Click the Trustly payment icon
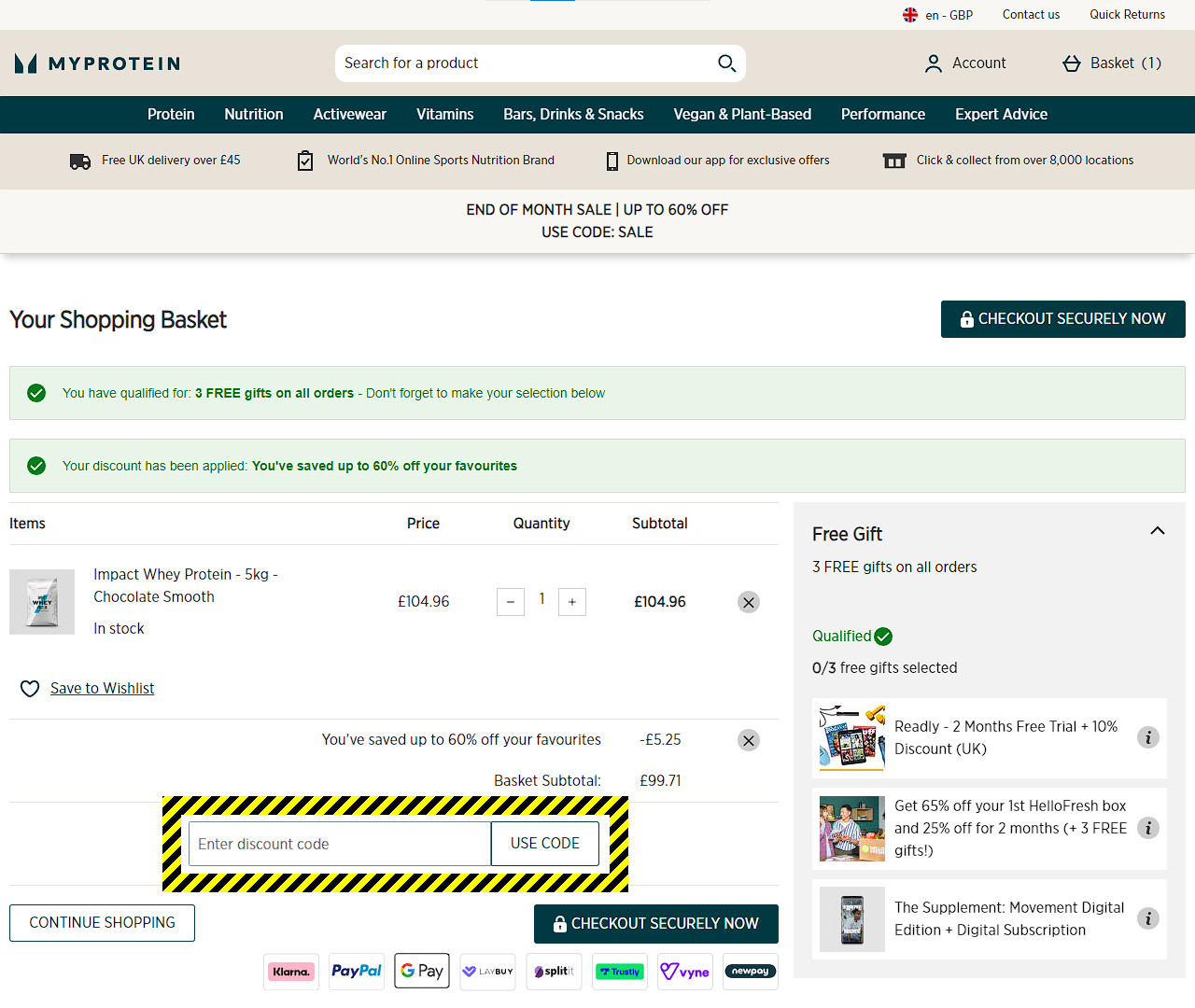1195x1008 pixels. (x=620, y=972)
